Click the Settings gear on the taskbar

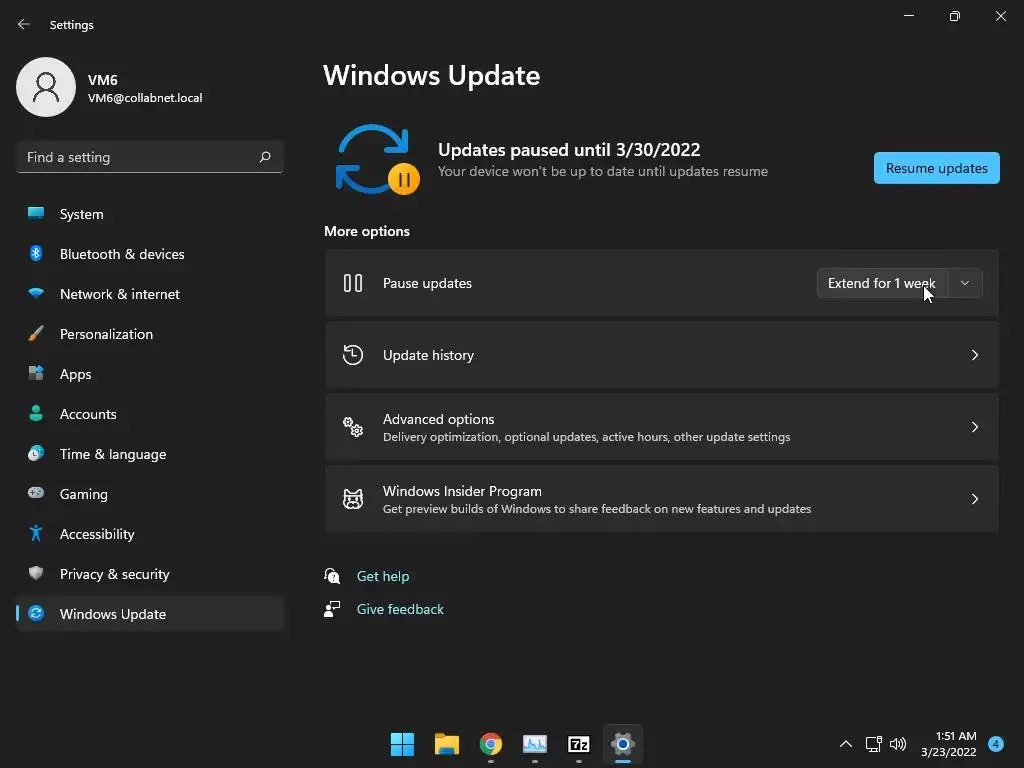623,744
